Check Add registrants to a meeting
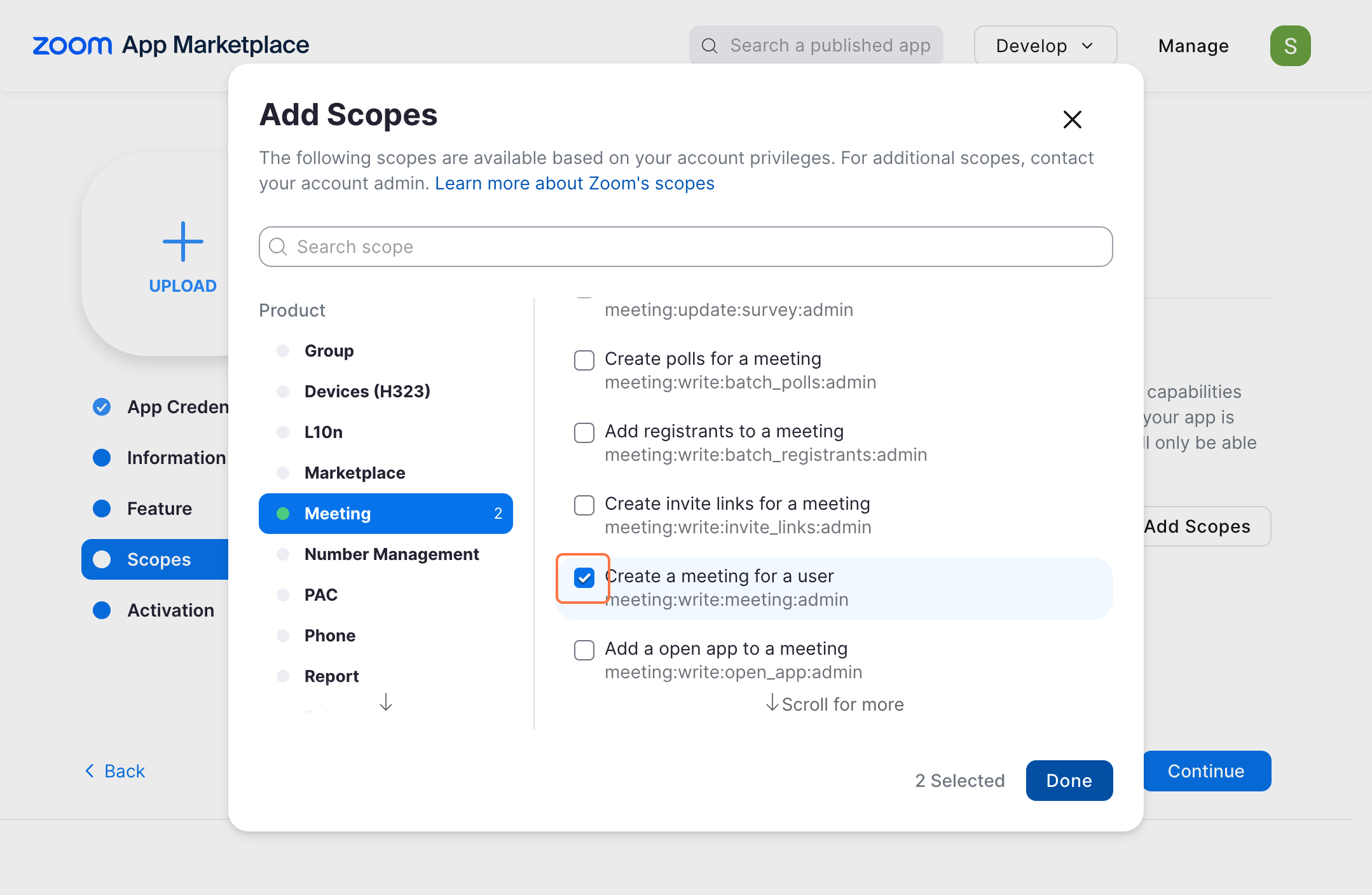Viewport: 1372px width, 895px height. (584, 432)
